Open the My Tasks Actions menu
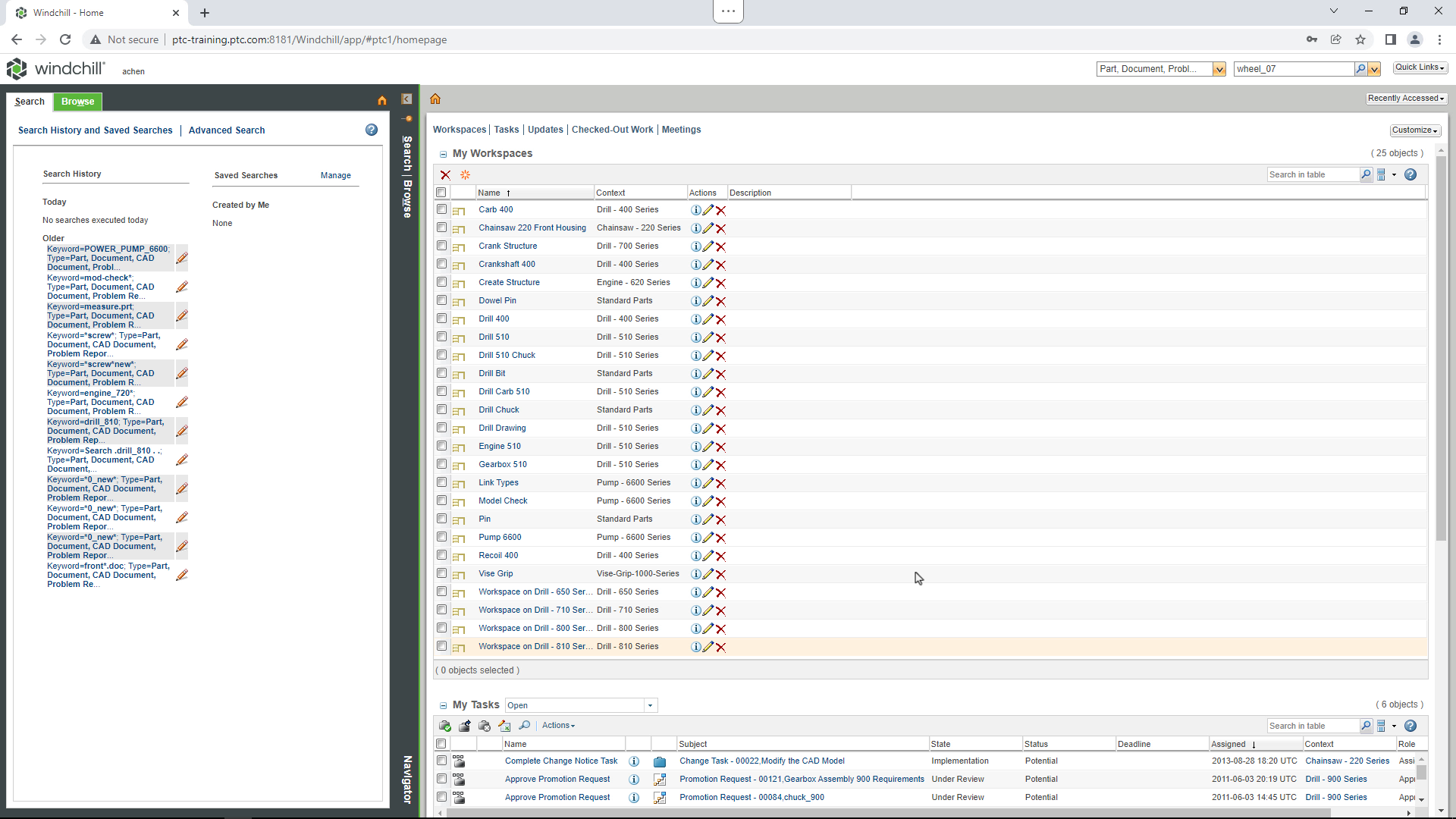 558,726
